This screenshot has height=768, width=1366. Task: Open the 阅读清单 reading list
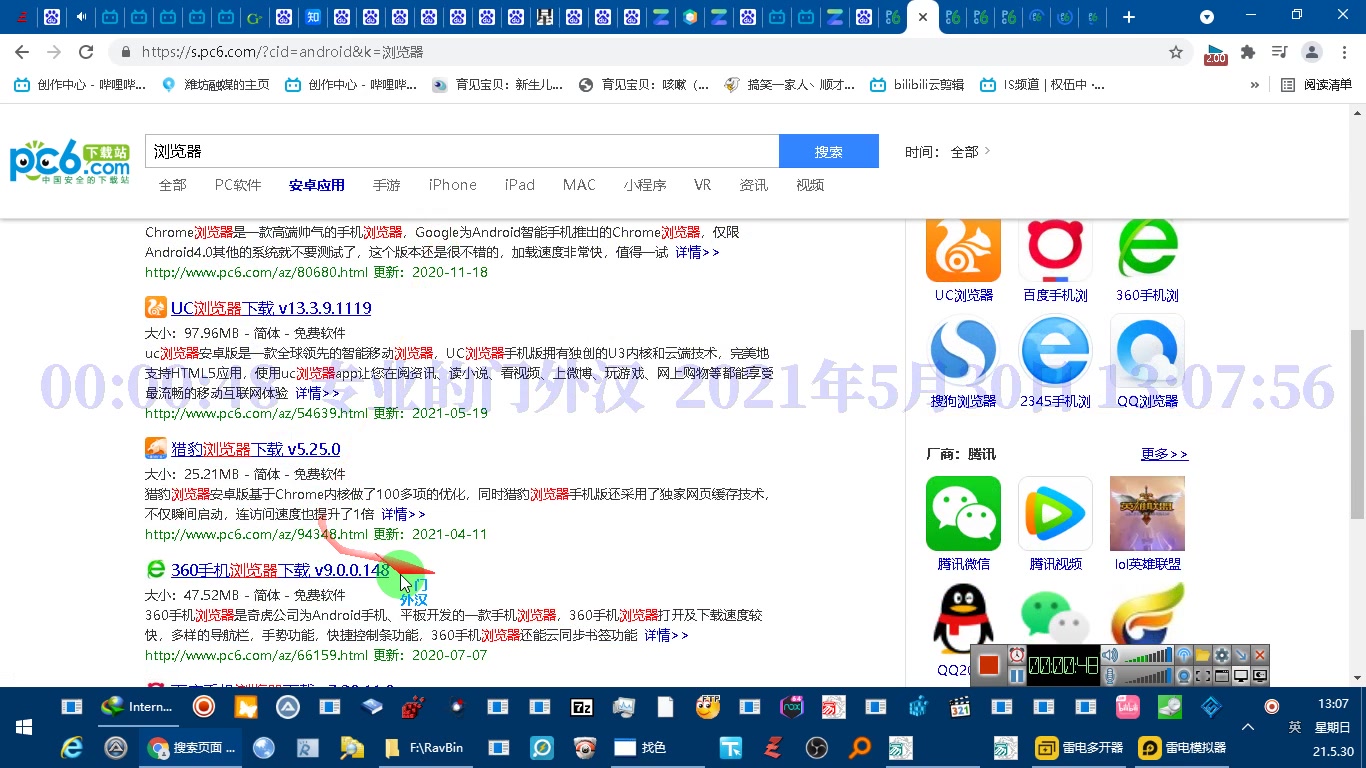tap(1316, 85)
